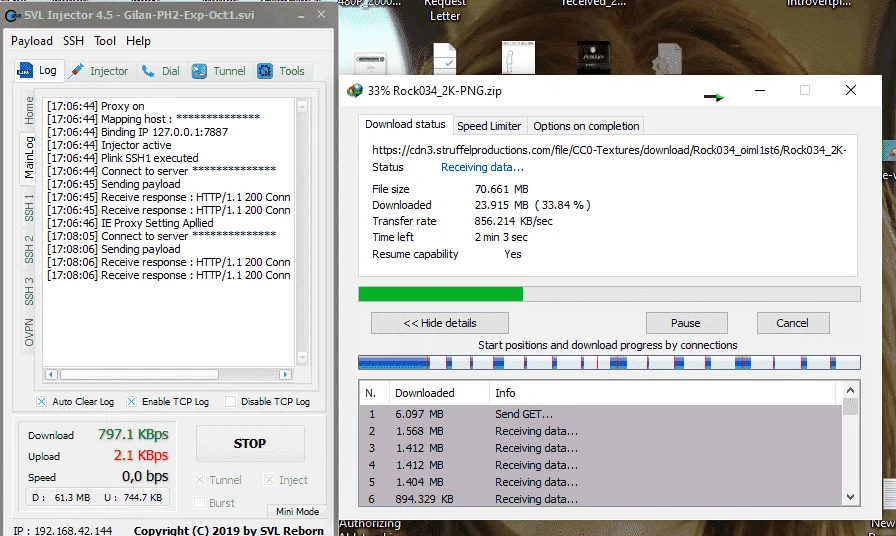Click the Hide details button
Image resolution: width=896 pixels, height=536 pixels.
coord(439,323)
